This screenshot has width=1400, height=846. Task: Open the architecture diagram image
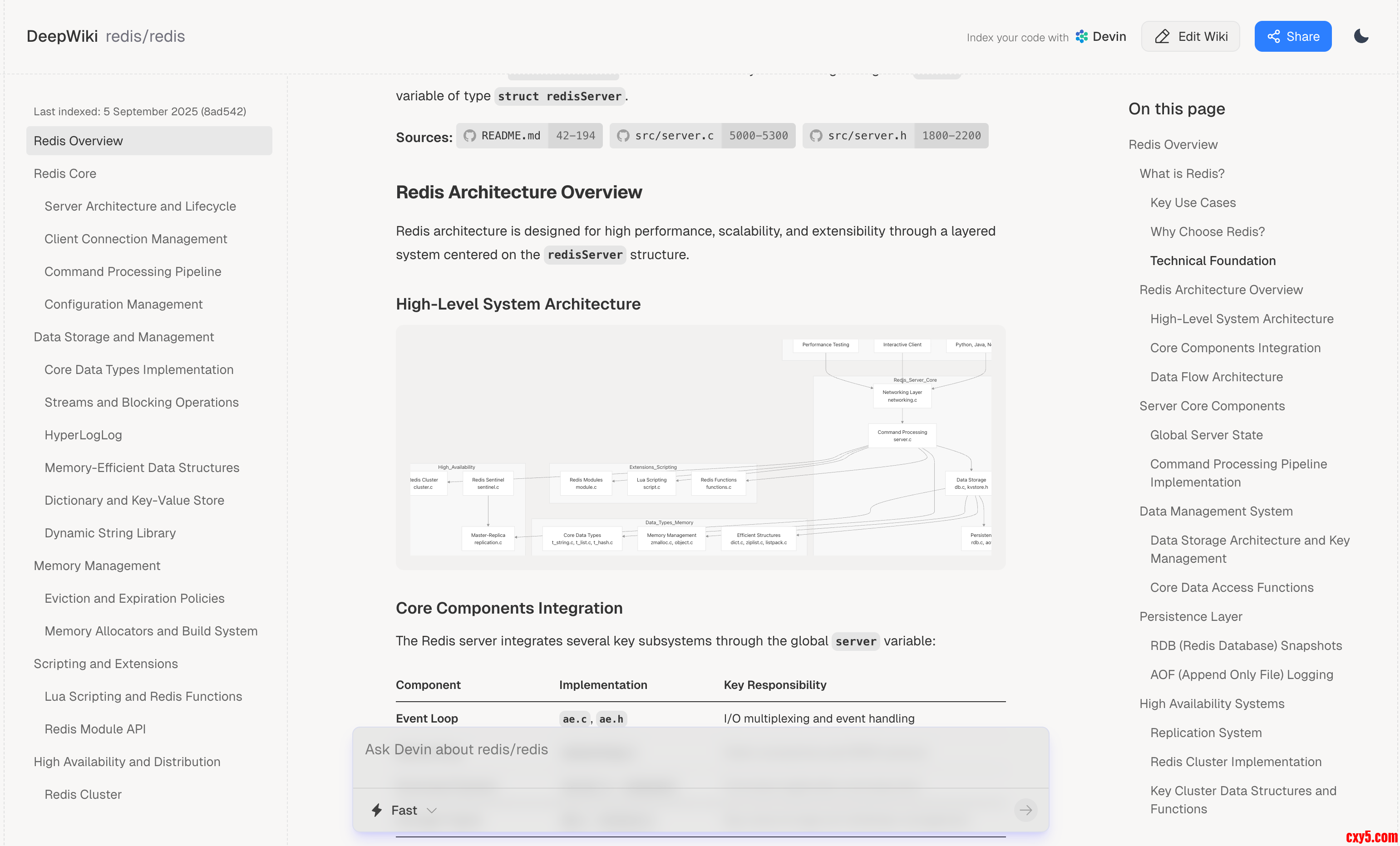tap(700, 447)
